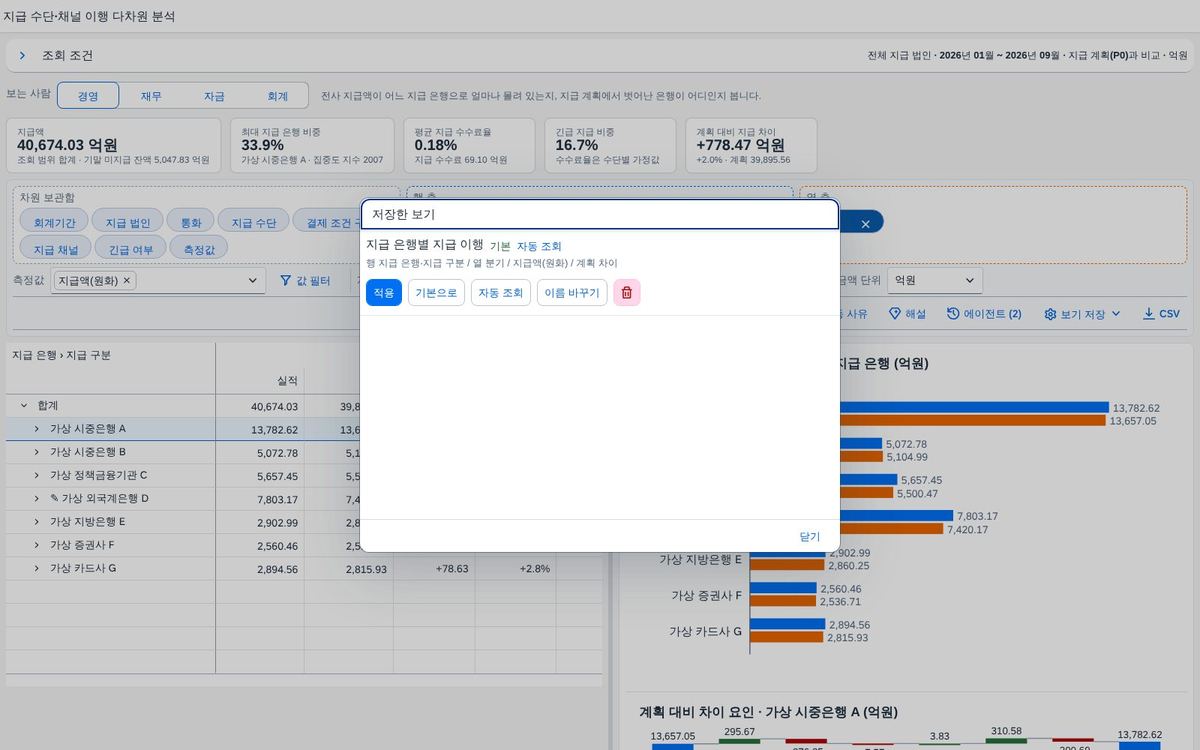This screenshot has height=750, width=1200.
Task: Pick the 지급 수단 dimension chip
Action: coord(254,222)
